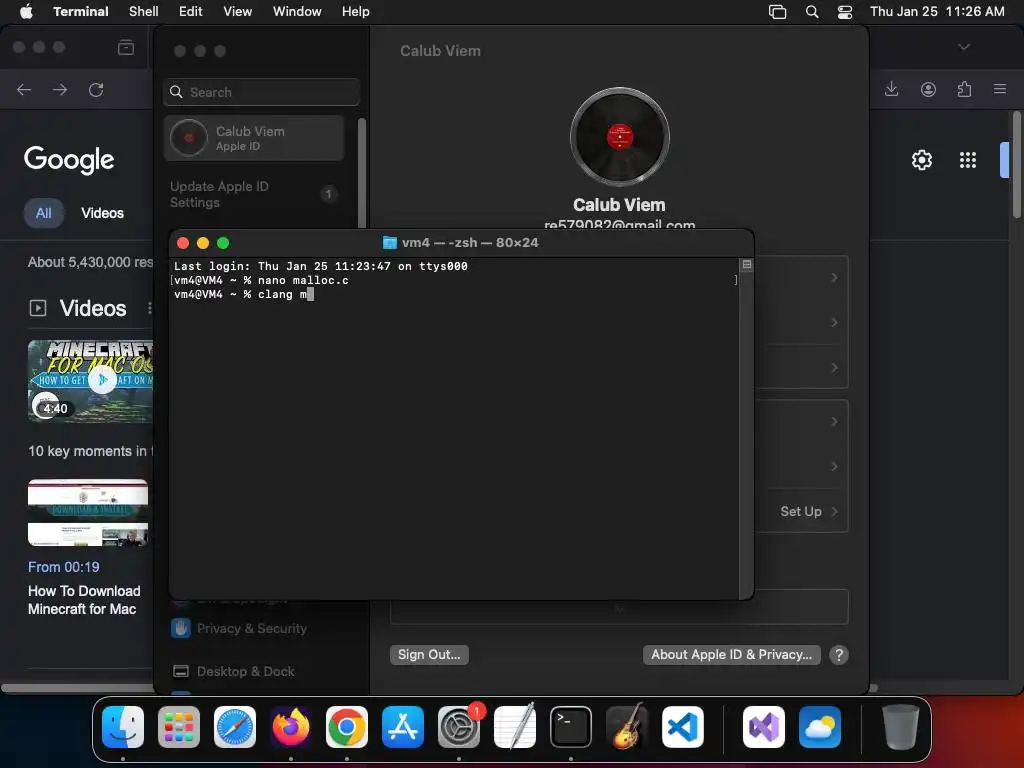Viewport: 1024px width, 768px height.
Task: Go forward in the Firefox window
Action: click(60, 89)
